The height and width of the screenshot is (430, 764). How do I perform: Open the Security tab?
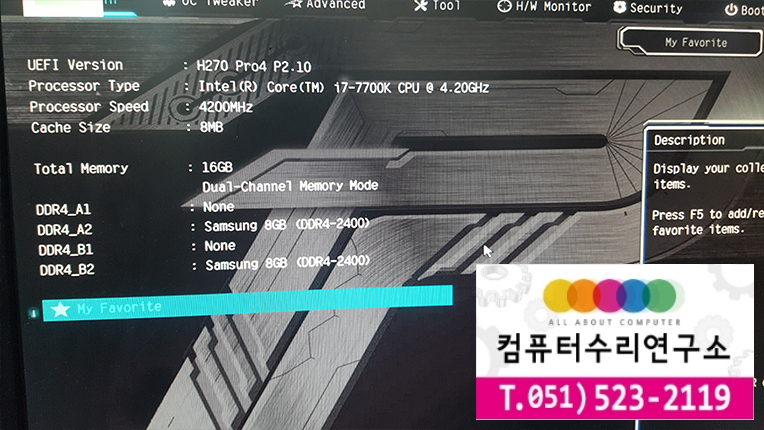click(x=649, y=7)
